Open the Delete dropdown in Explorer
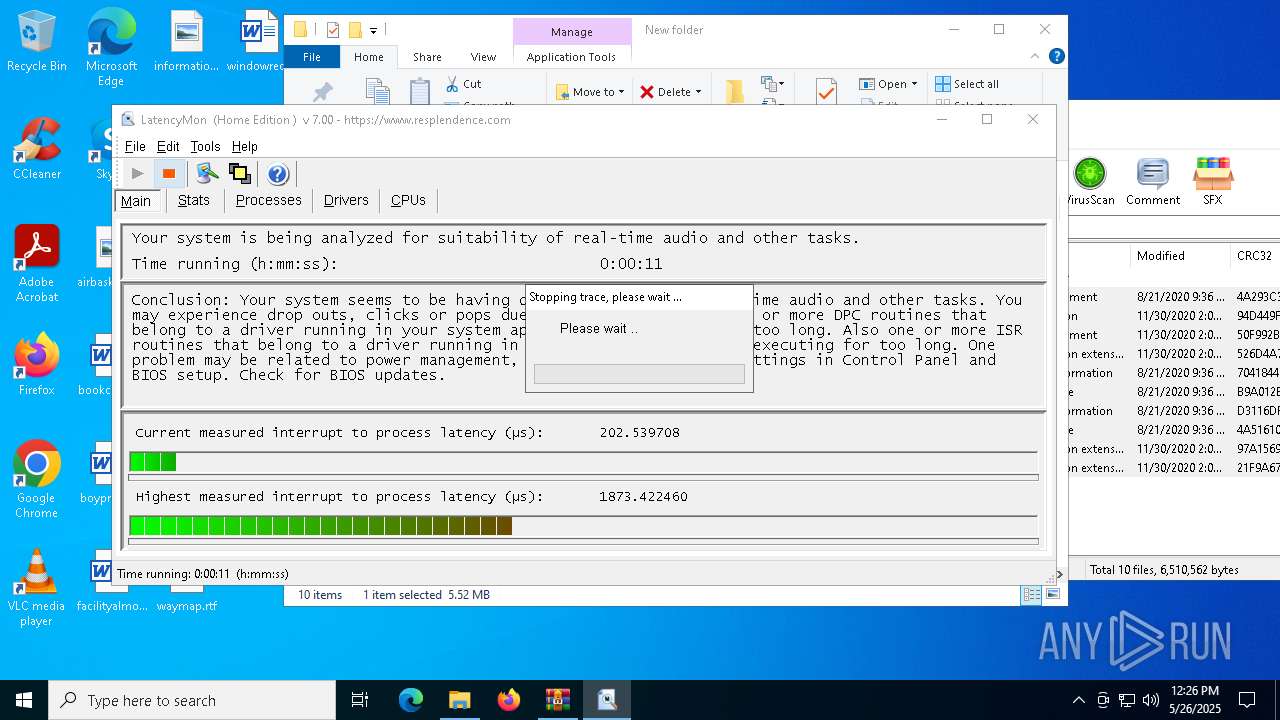1280x720 pixels. click(x=671, y=92)
